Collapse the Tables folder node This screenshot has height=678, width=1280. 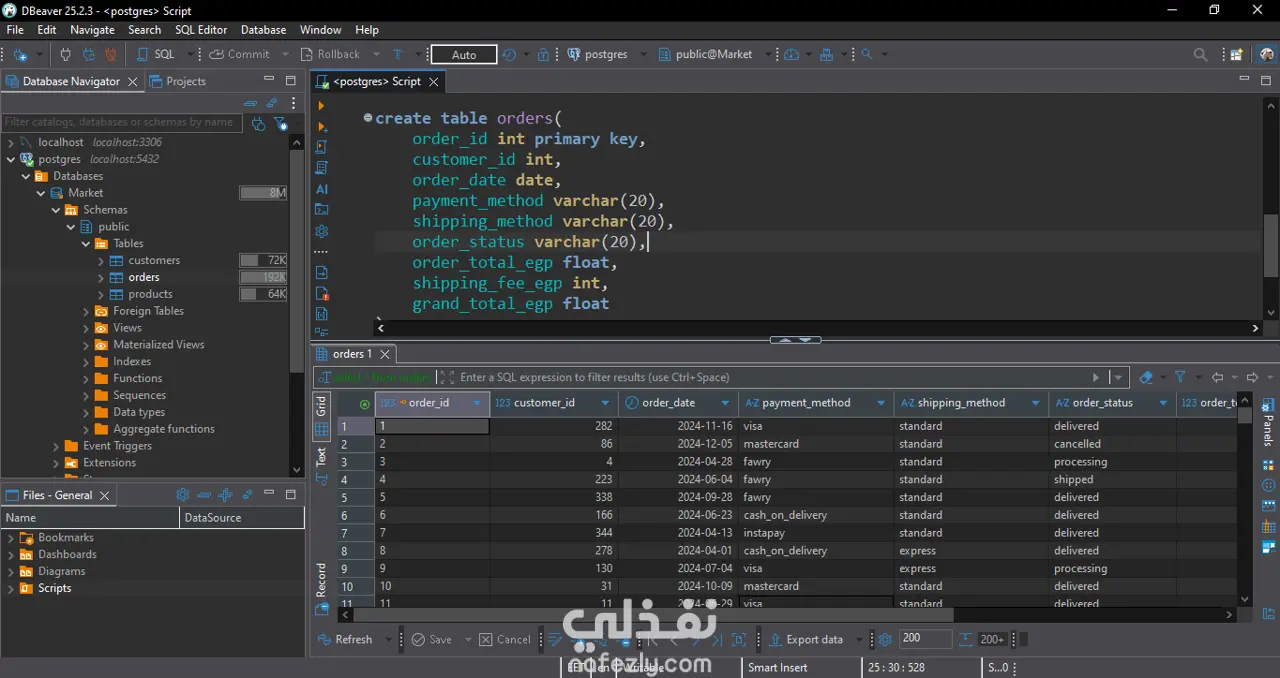pos(86,243)
